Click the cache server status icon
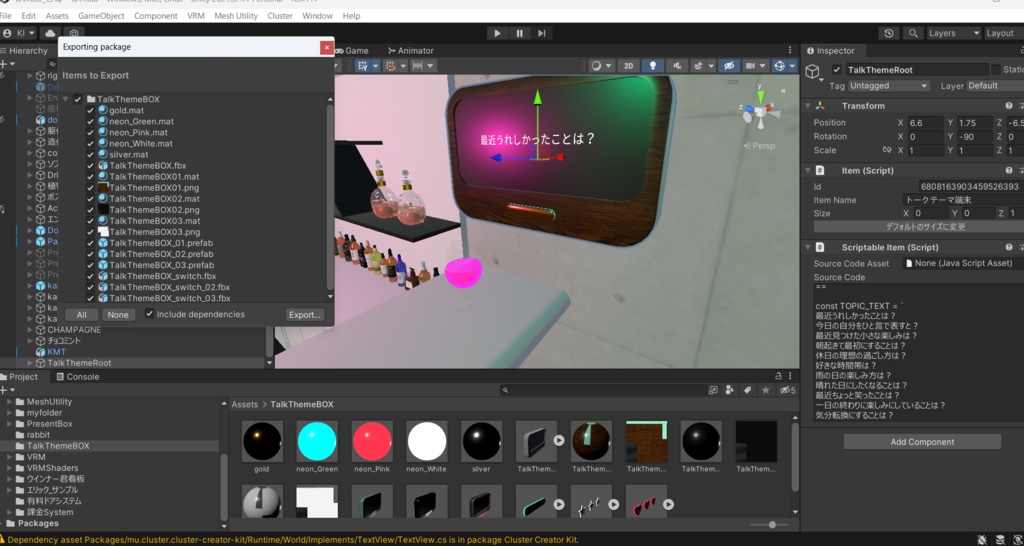Screen dimensions: 1024x546 coord(1000,539)
